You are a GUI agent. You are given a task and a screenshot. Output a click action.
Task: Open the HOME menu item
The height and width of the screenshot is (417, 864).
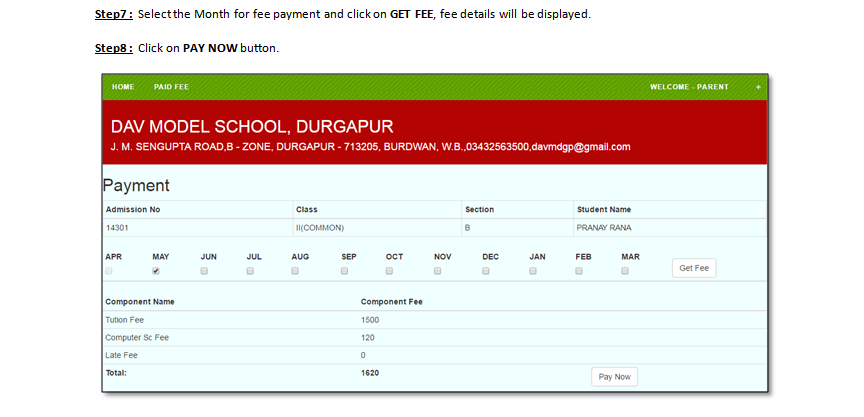click(123, 87)
